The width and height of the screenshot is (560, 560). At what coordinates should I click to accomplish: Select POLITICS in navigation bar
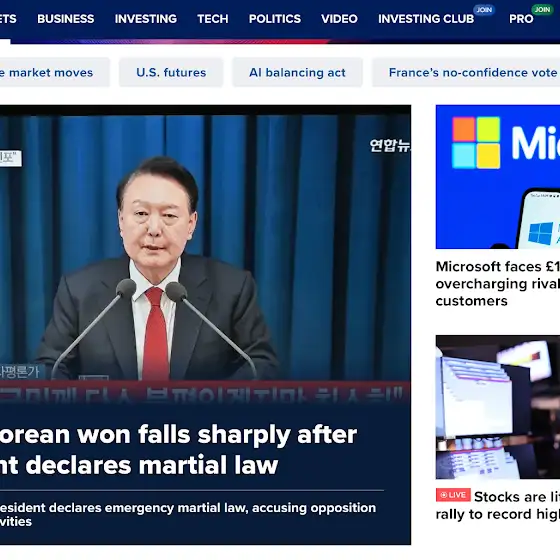(275, 19)
